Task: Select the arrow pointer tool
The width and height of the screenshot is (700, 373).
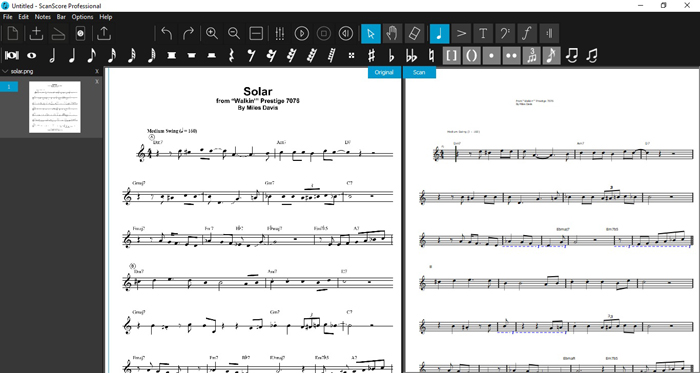Action: pos(371,33)
